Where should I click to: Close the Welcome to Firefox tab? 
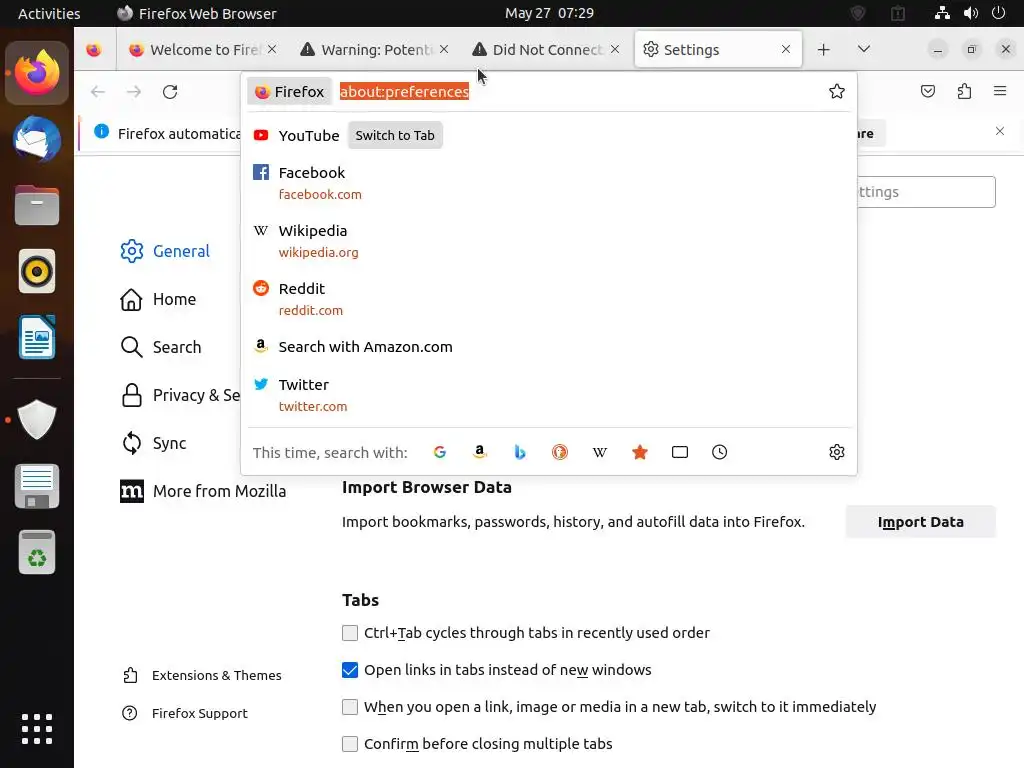coord(272,49)
